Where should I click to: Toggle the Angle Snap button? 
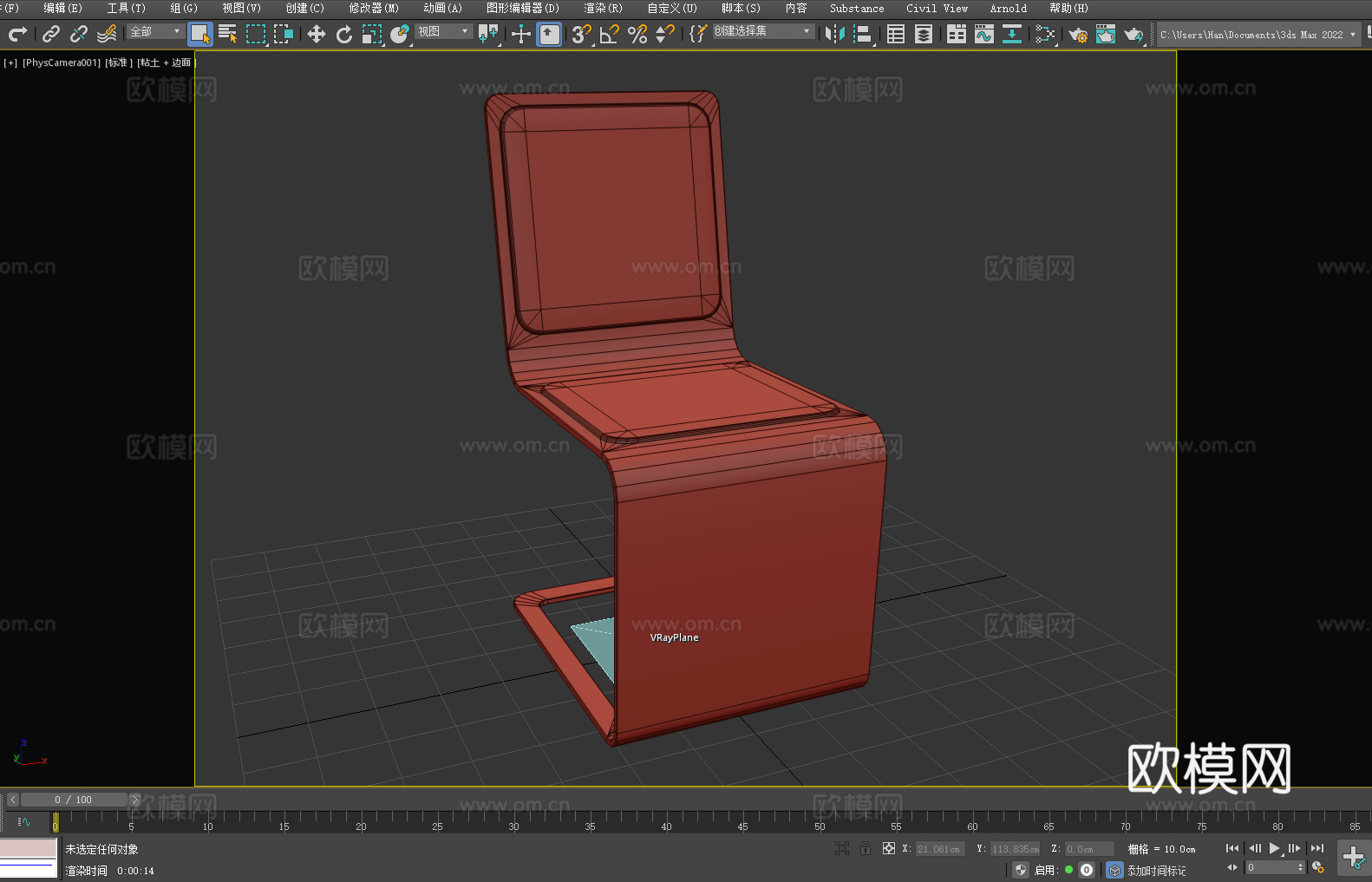point(610,34)
